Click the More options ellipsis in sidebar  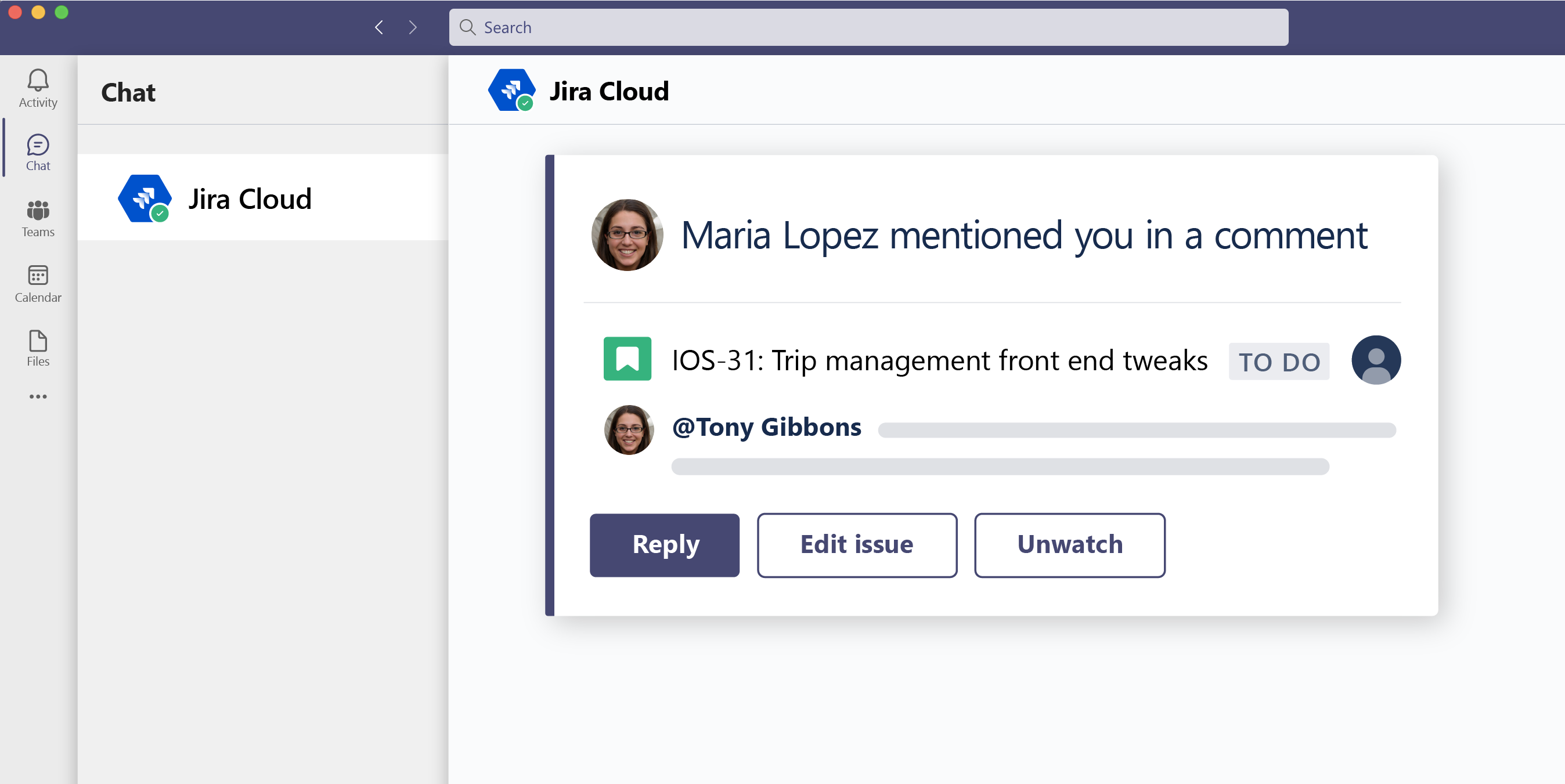37,396
